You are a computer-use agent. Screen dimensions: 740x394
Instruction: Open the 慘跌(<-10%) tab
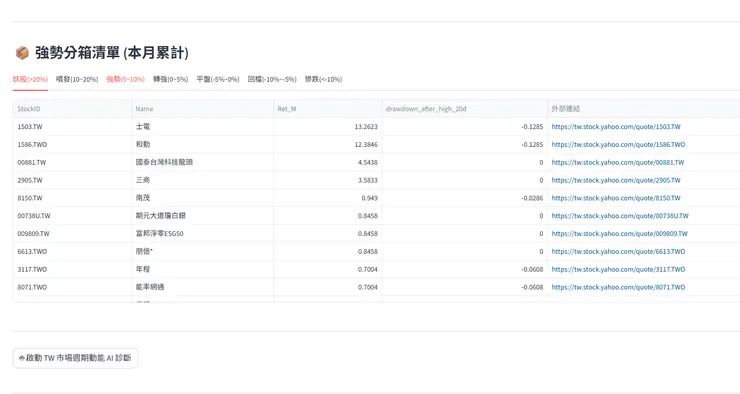click(323, 79)
